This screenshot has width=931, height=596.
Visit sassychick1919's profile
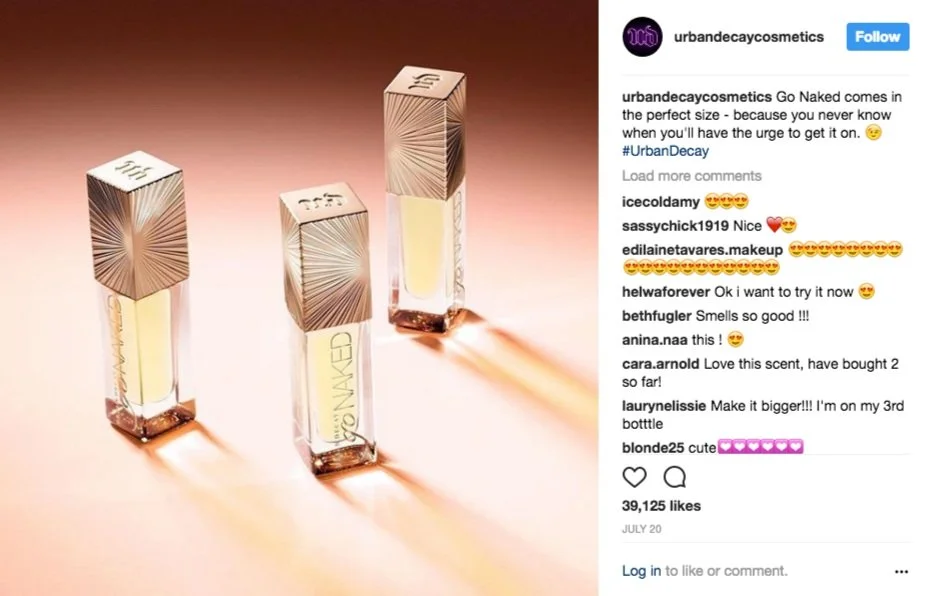pos(675,226)
